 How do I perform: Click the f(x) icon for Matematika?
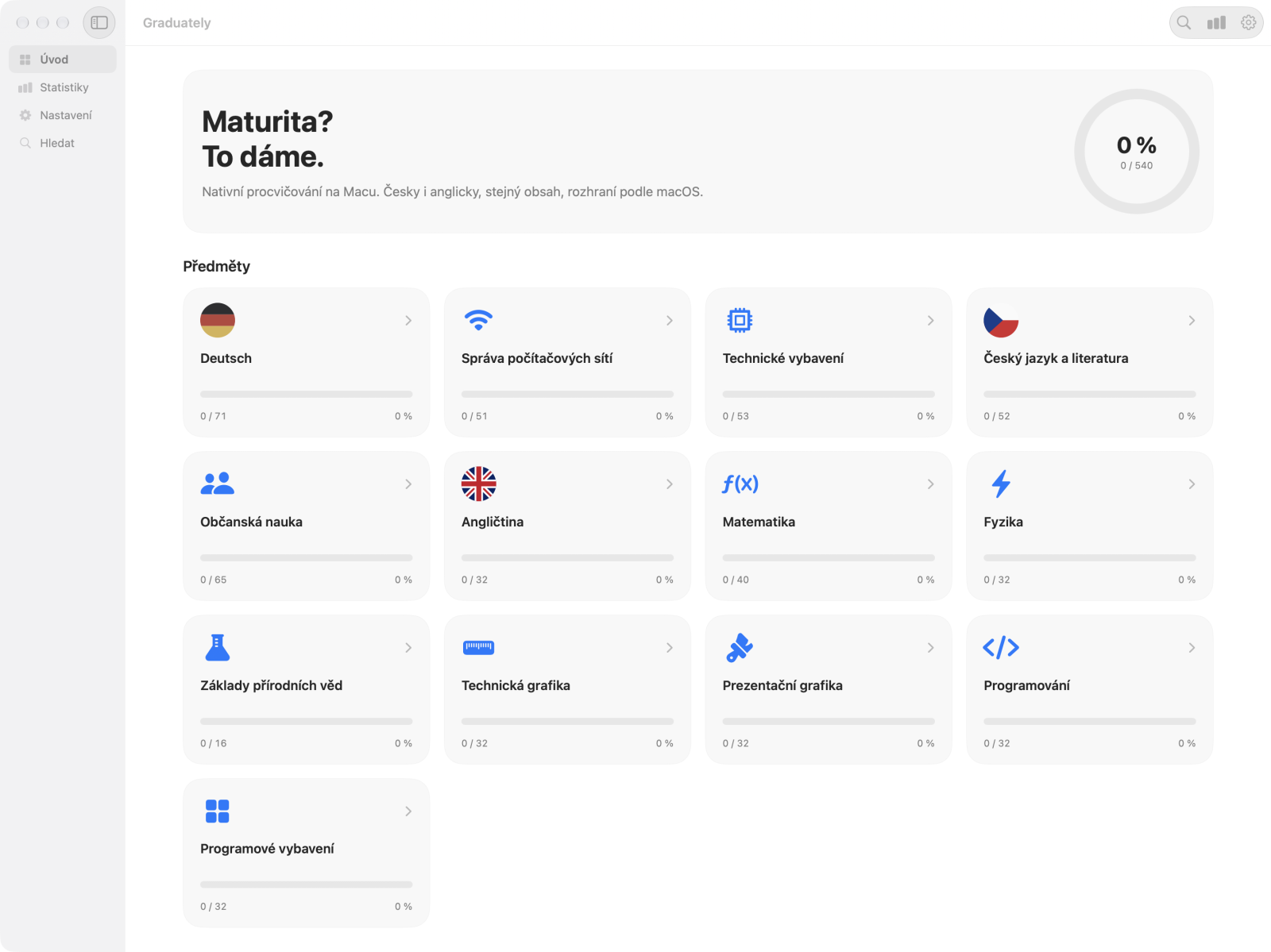[x=740, y=484]
